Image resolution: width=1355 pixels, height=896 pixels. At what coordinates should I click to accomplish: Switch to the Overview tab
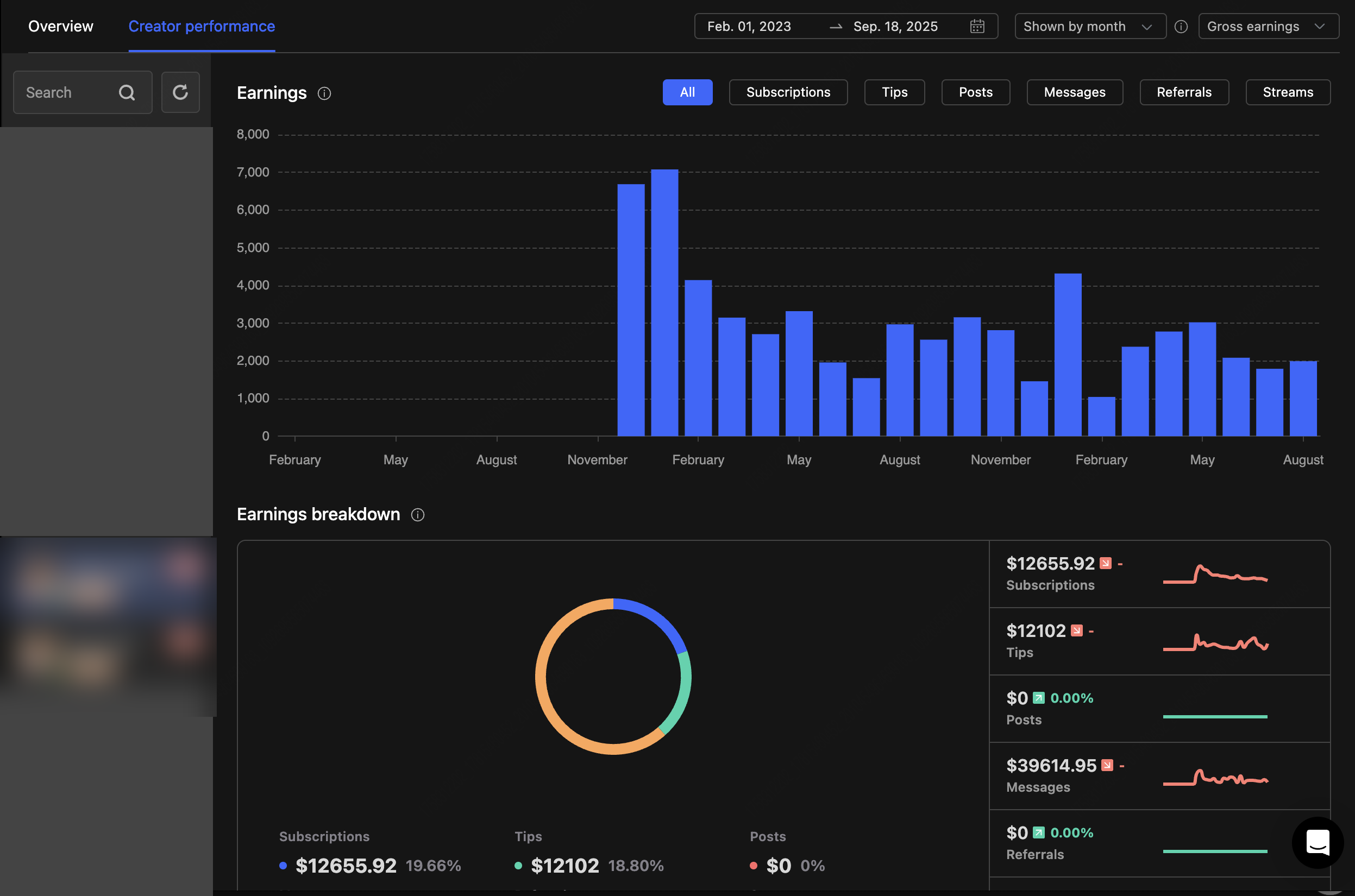click(x=61, y=26)
